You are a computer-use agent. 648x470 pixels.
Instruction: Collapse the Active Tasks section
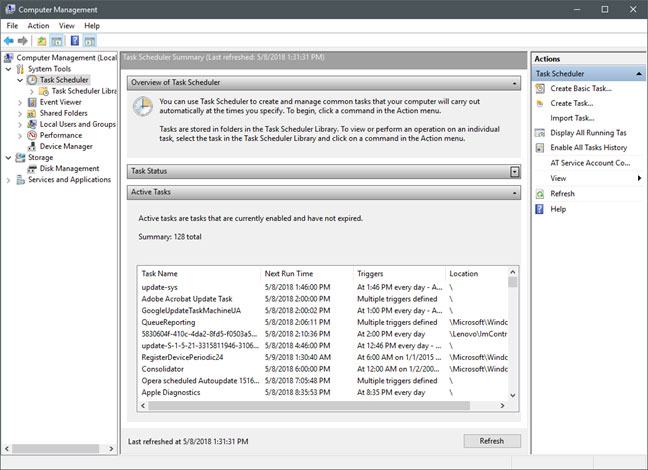click(515, 193)
